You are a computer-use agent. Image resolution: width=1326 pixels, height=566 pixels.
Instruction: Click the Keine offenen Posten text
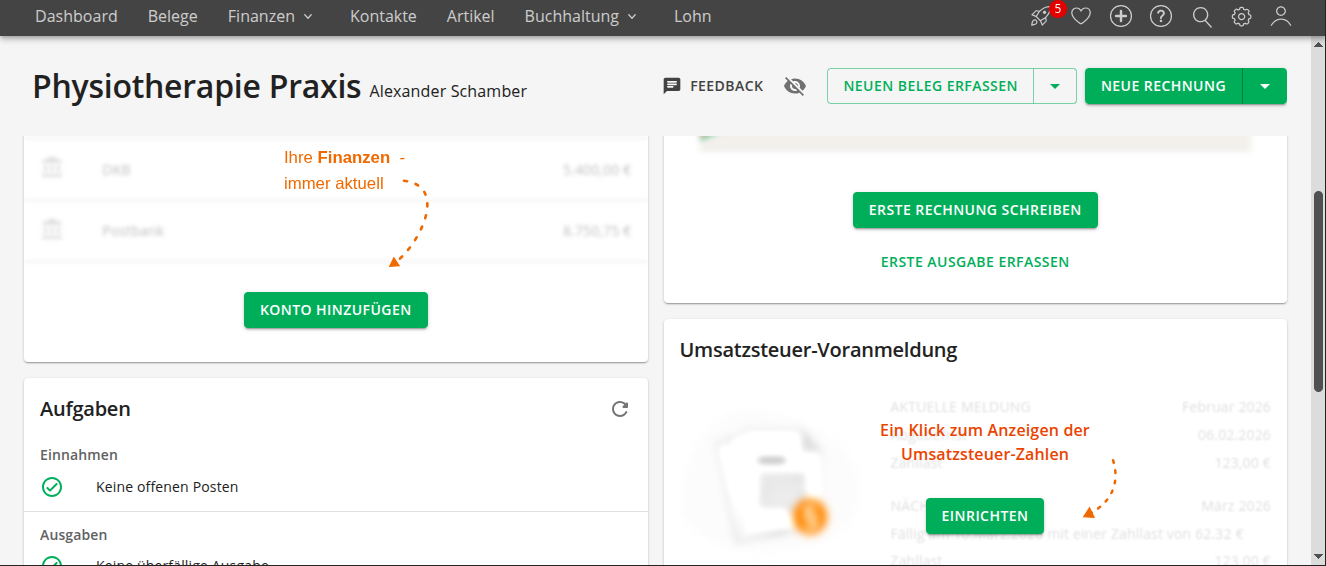tap(167, 487)
